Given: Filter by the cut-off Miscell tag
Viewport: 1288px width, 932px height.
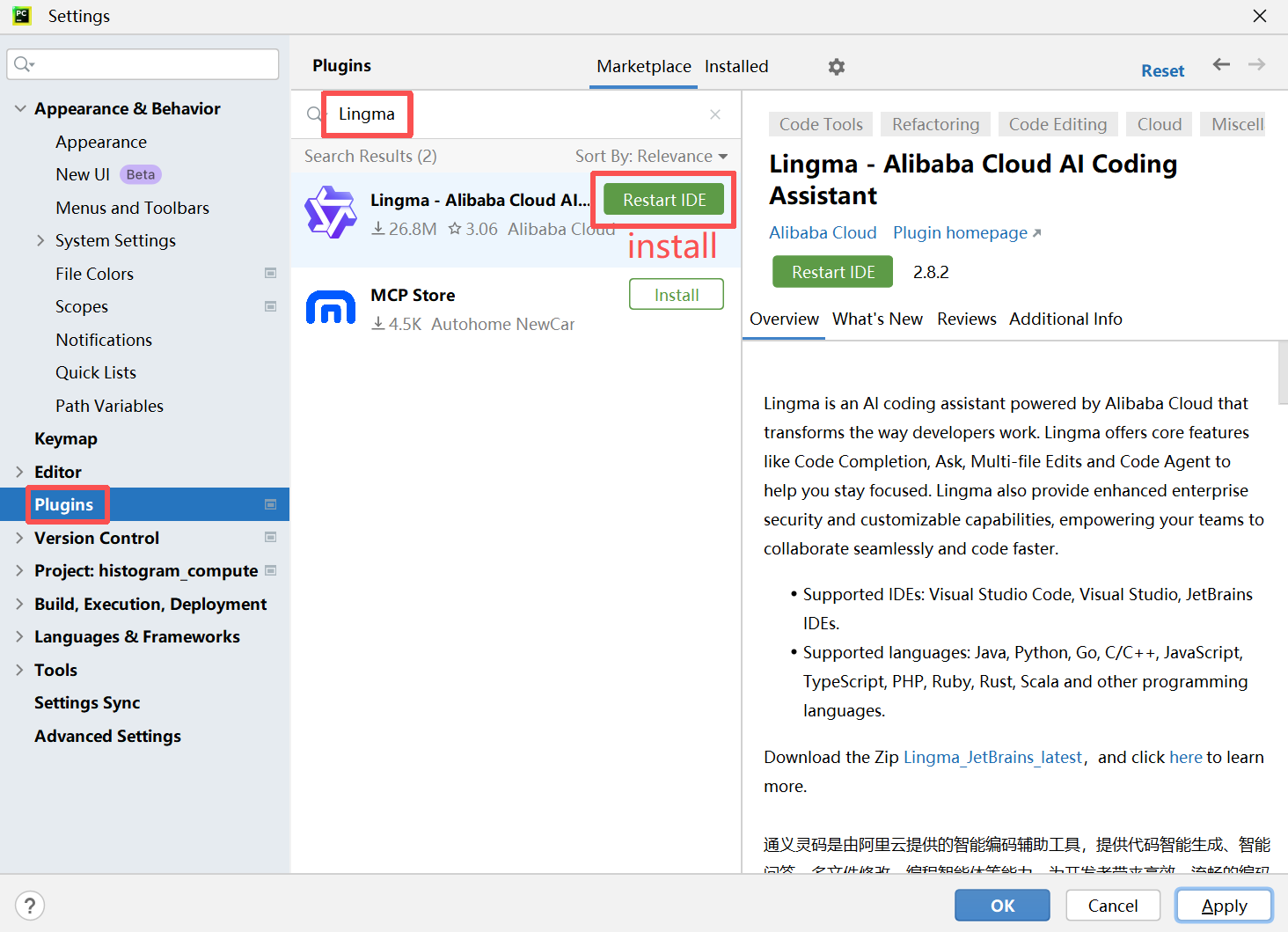Looking at the screenshot, I should coord(1233,124).
